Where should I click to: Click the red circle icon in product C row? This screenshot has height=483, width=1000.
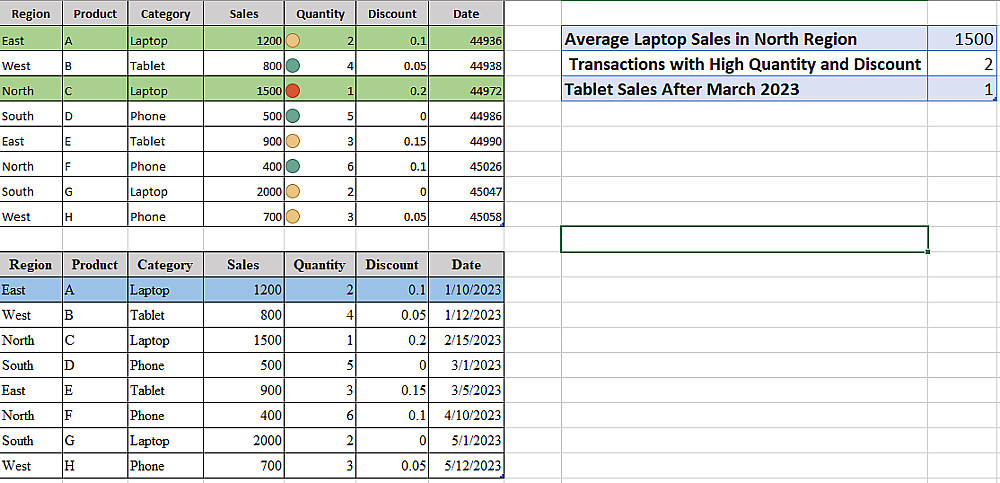(293, 91)
